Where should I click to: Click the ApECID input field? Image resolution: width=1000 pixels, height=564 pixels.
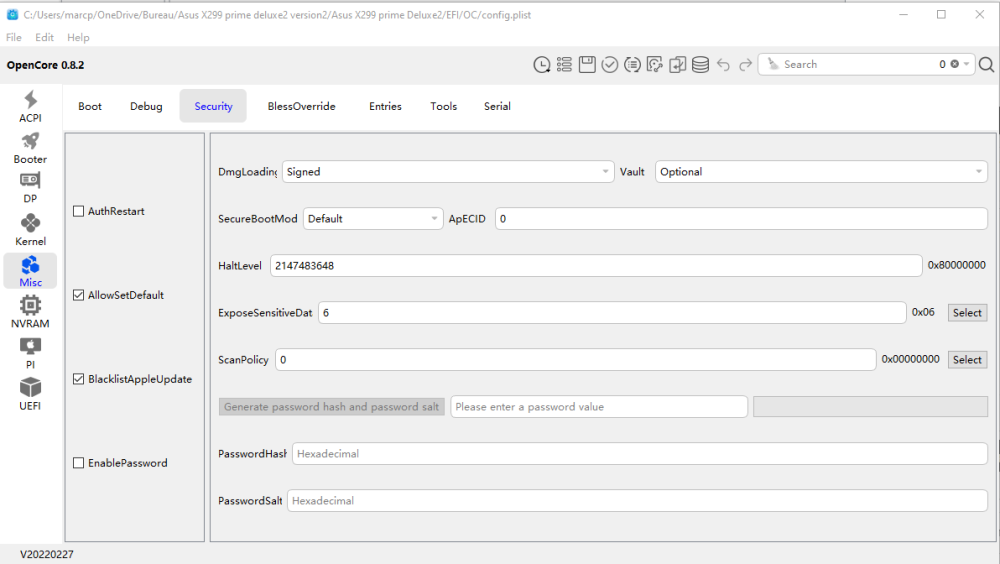click(741, 219)
